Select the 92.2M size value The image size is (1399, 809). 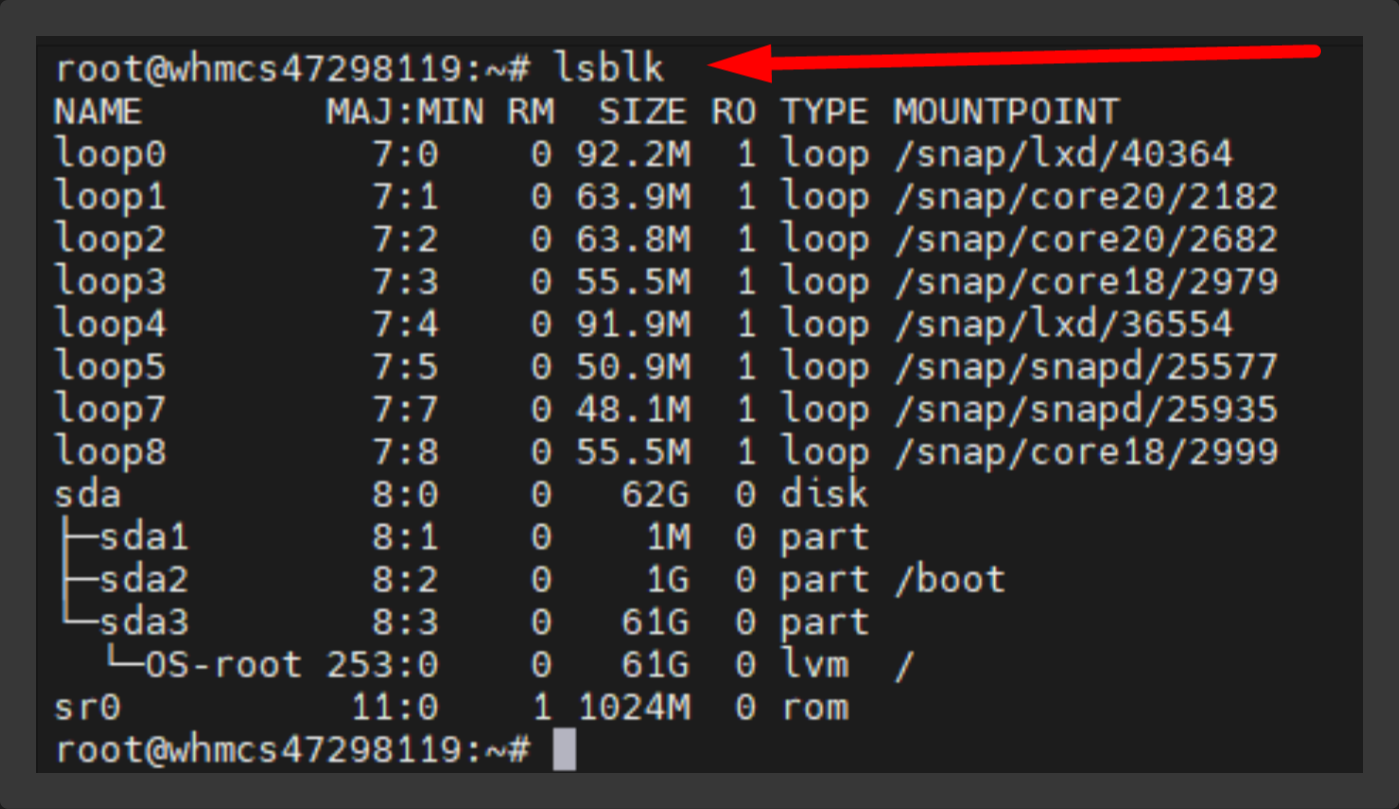coord(633,154)
